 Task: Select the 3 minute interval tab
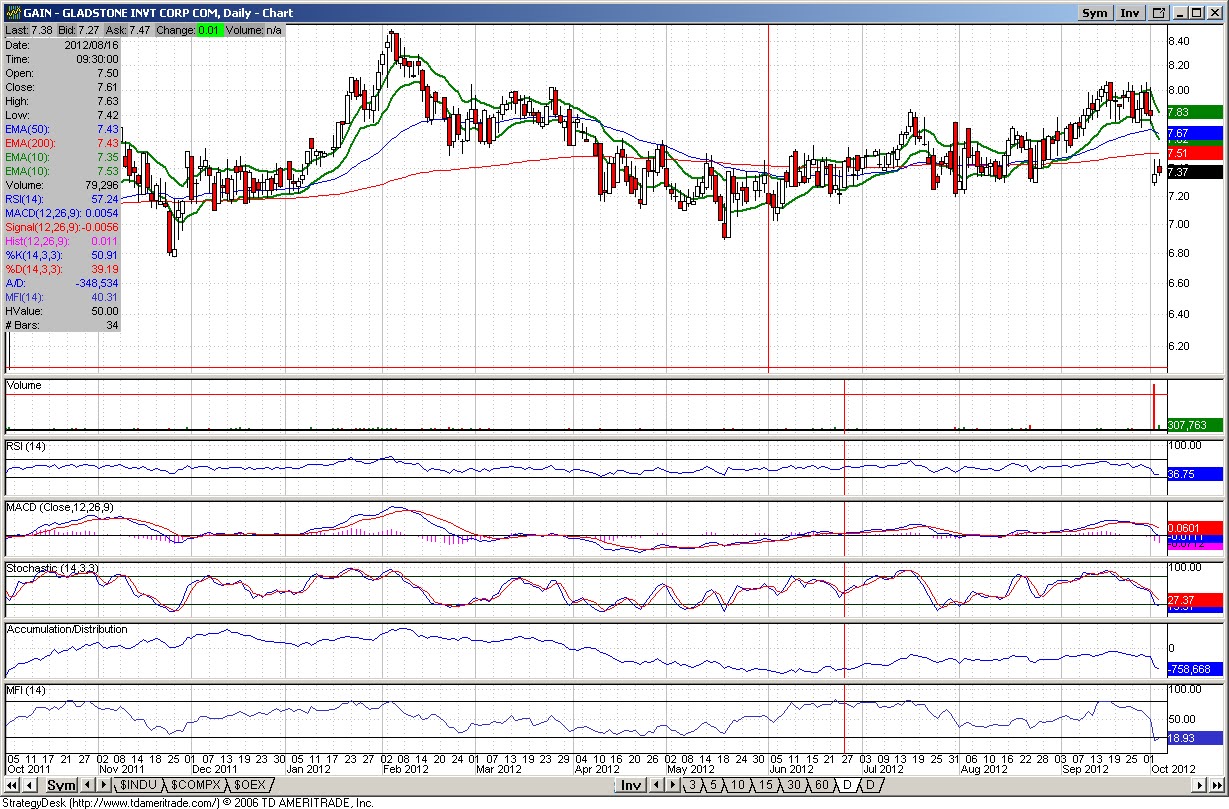click(692, 785)
